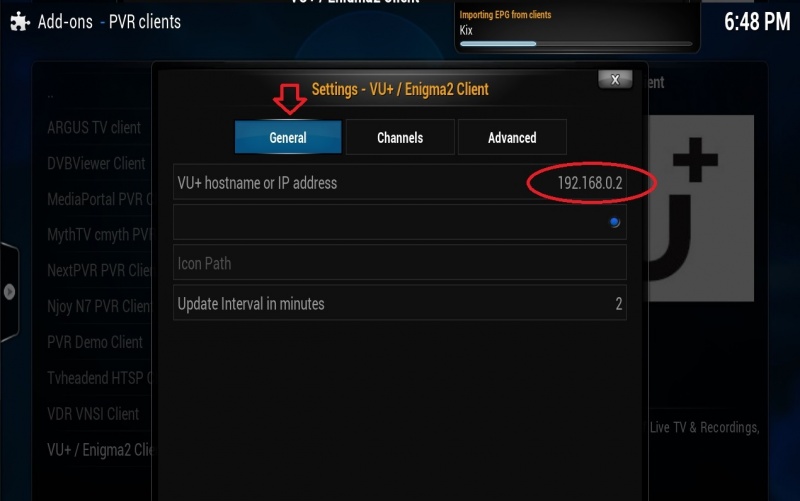Pick PVR Demo Client from list
Image resolution: width=800 pixels, height=501 pixels.
point(95,342)
